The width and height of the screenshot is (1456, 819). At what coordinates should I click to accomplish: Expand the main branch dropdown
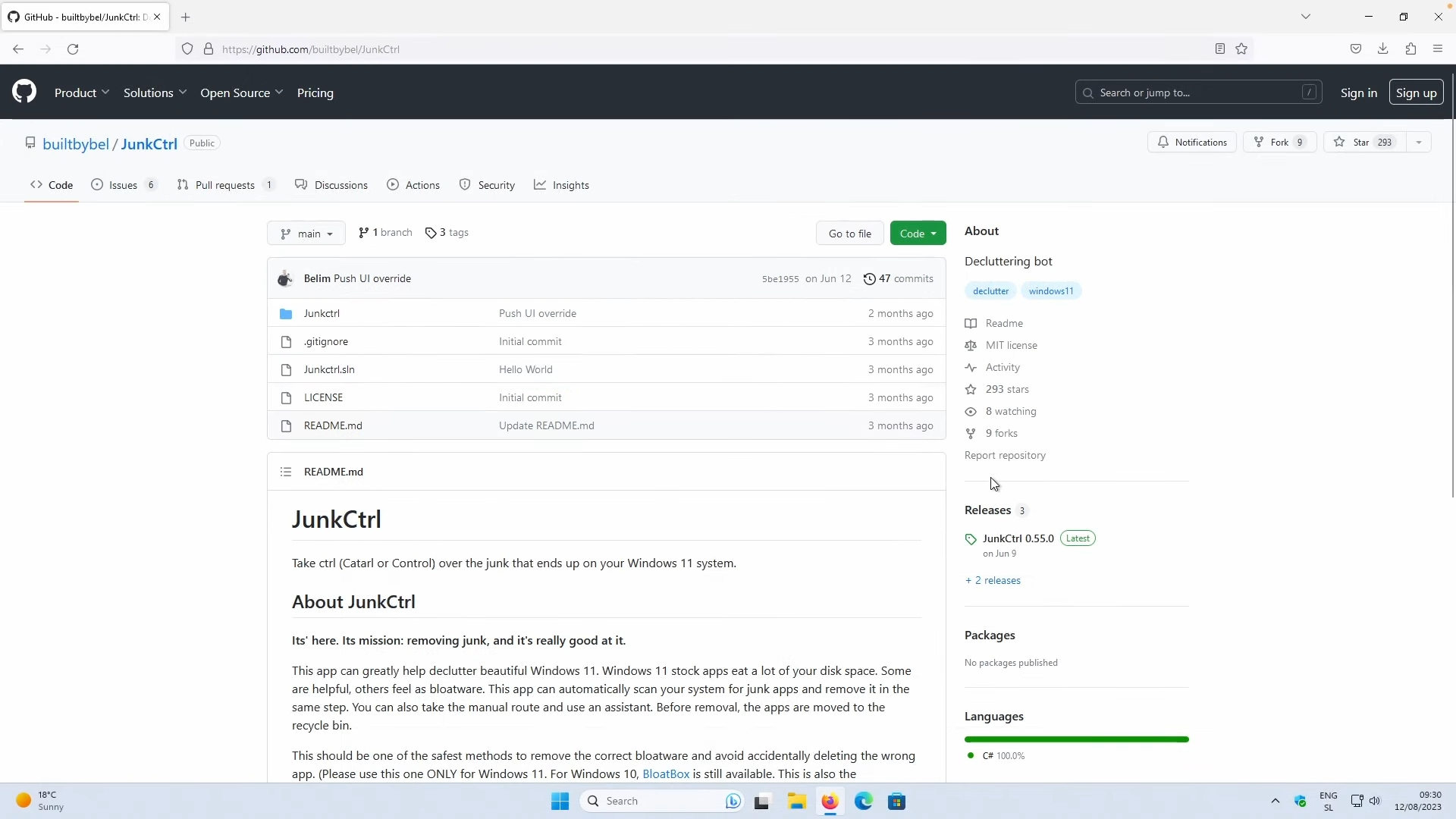click(x=306, y=234)
